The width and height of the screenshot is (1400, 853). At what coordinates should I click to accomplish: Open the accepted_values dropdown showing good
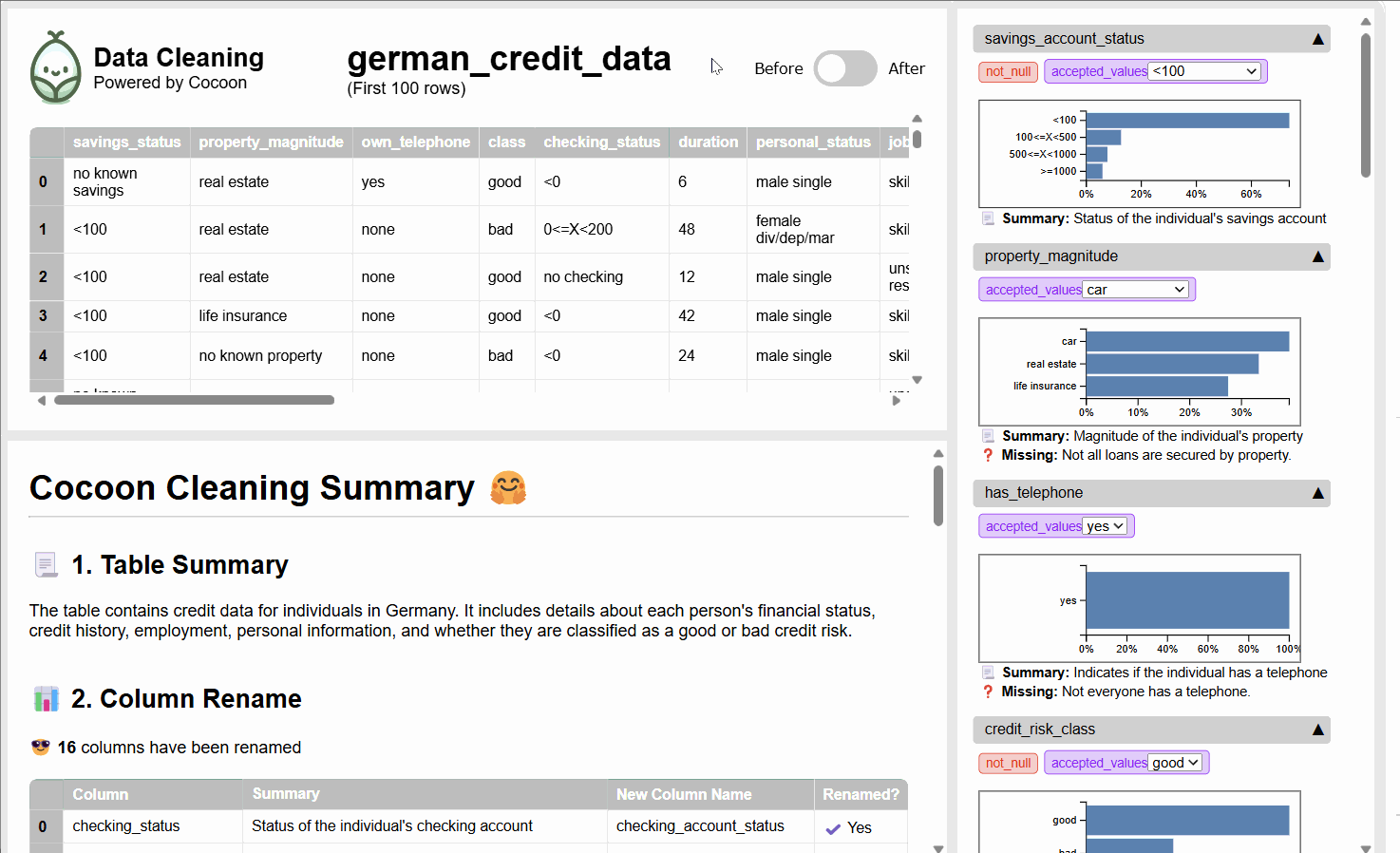tap(1176, 763)
